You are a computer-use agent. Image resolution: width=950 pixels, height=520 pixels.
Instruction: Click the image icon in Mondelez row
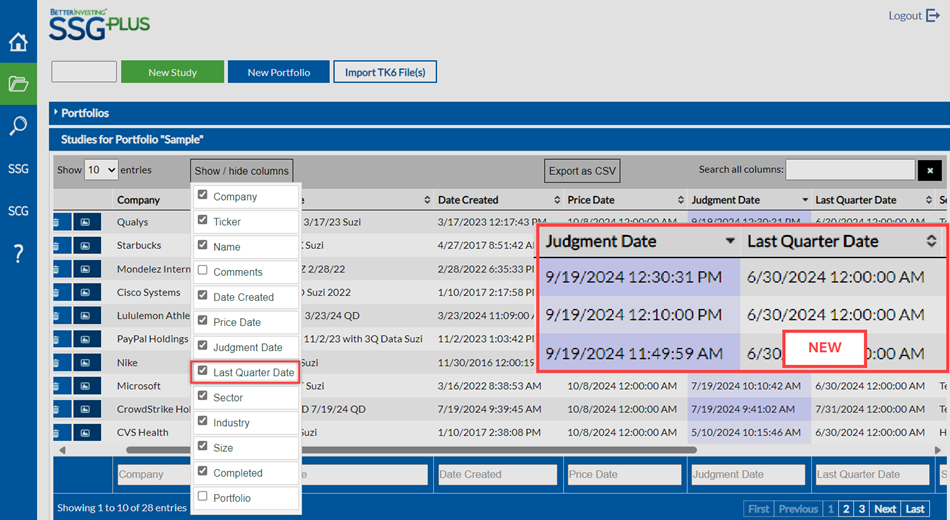87,269
